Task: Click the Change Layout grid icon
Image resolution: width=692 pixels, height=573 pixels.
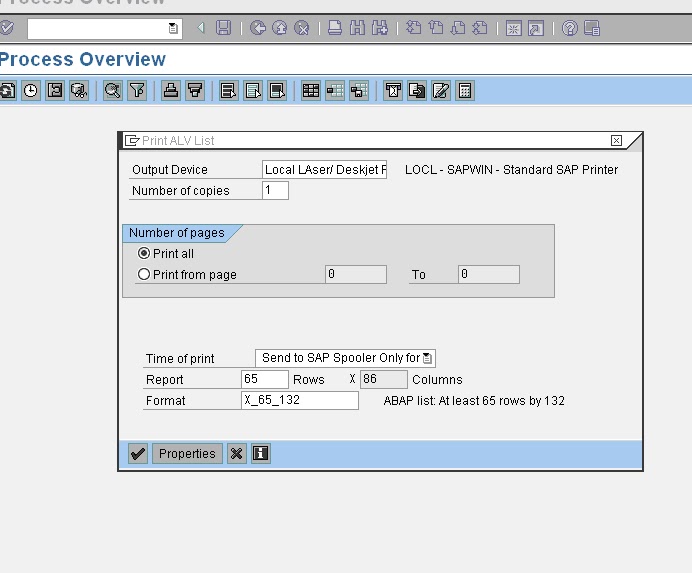Action: [x=311, y=90]
